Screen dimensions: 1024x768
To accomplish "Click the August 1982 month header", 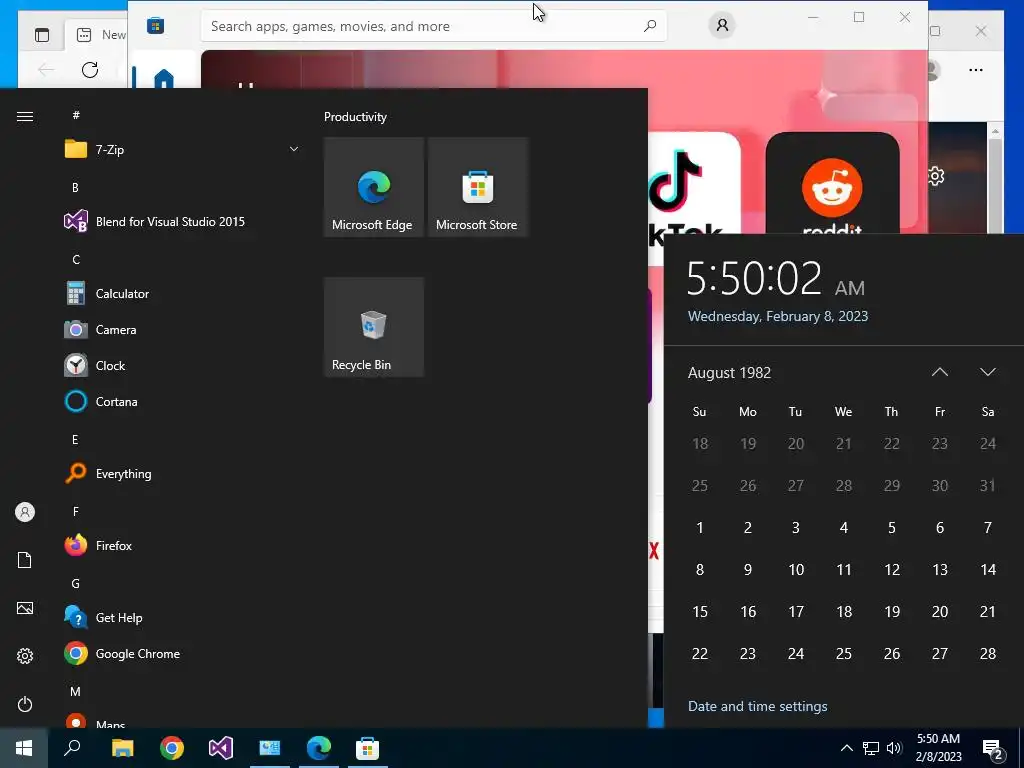I will pos(729,373).
